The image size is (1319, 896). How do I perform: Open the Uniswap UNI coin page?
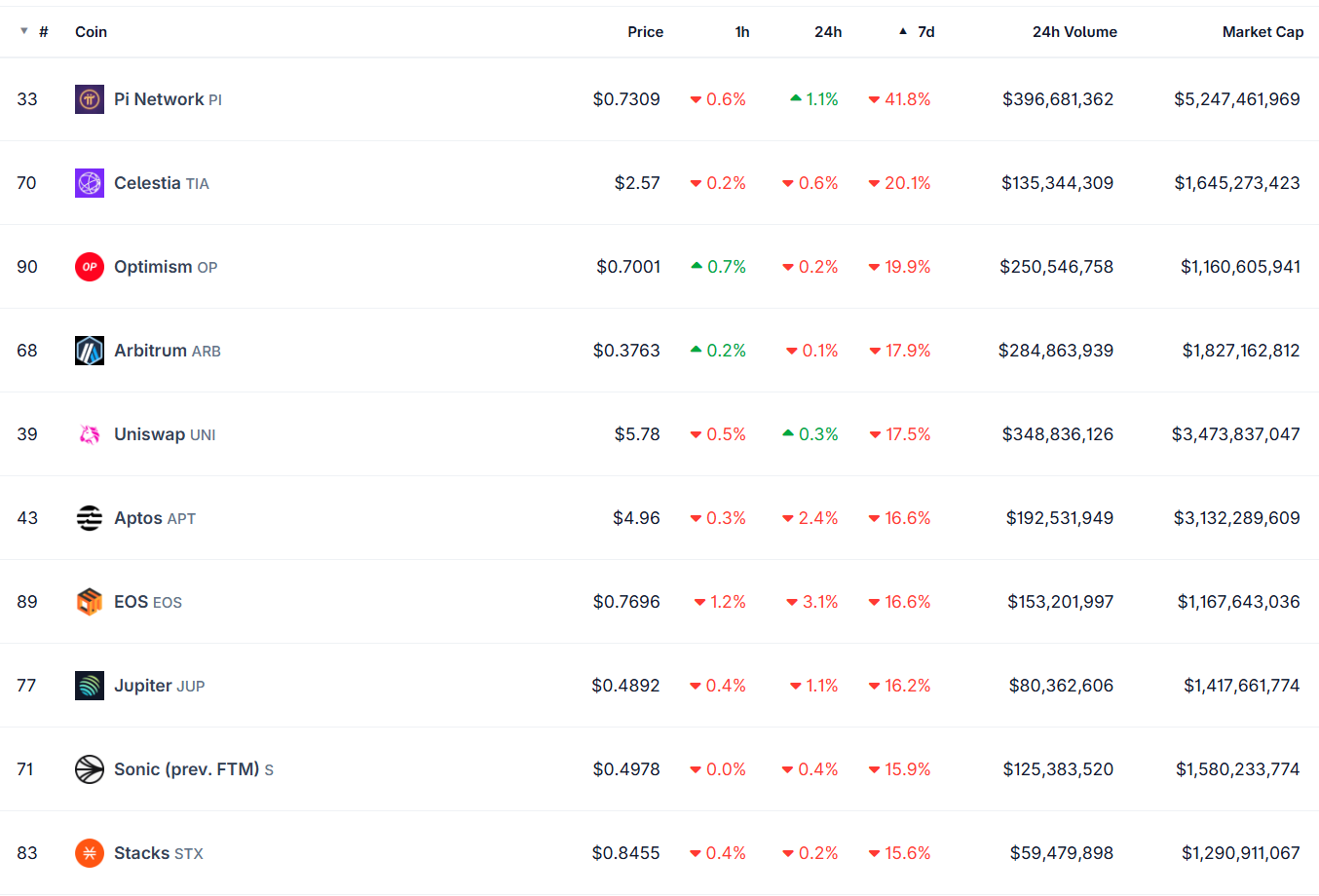pyautogui.click(x=165, y=434)
